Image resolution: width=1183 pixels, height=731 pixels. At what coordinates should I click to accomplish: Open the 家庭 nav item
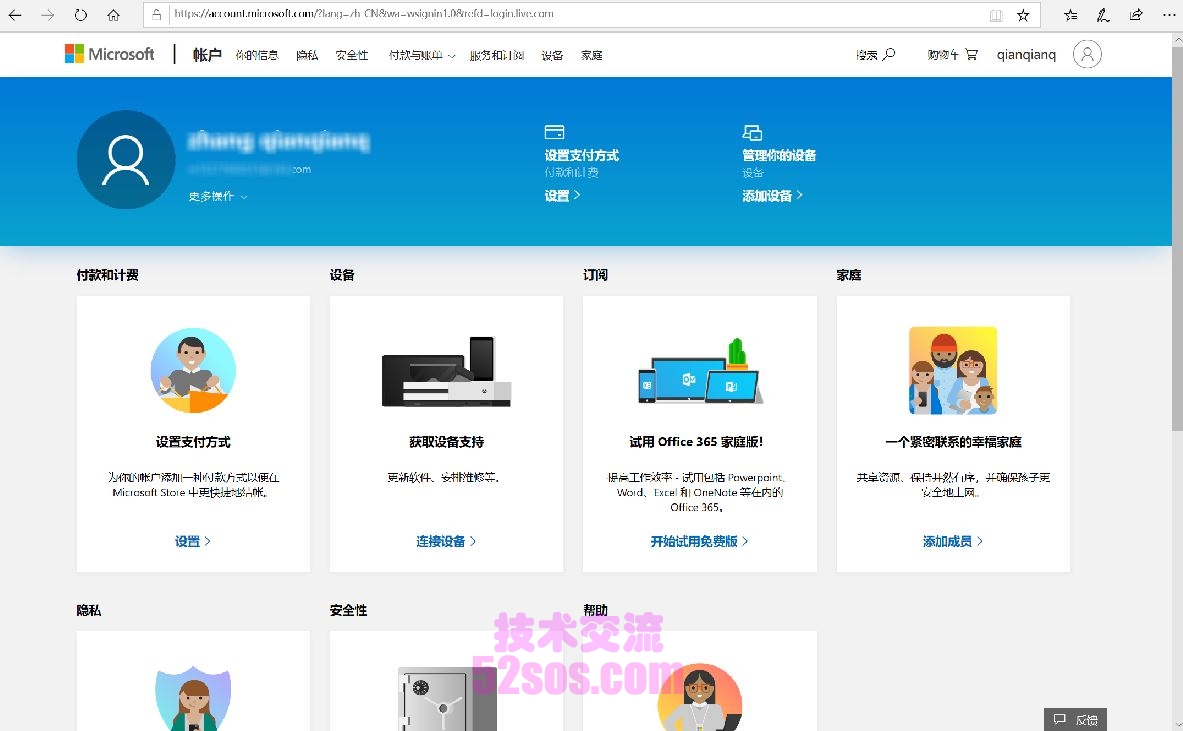pos(592,55)
